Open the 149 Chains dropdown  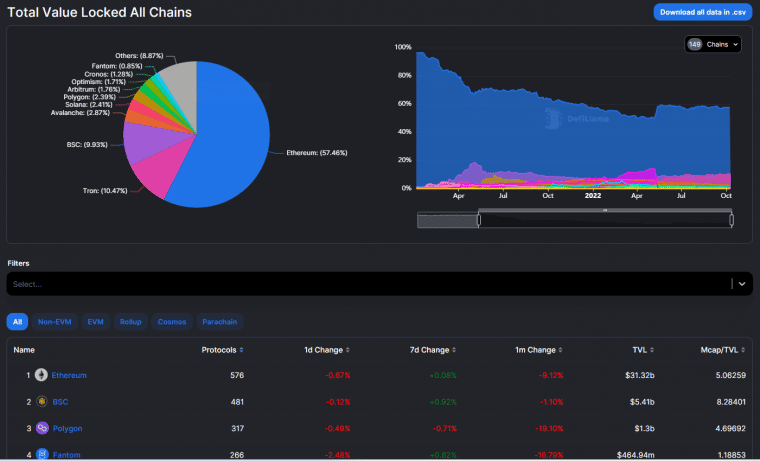click(712, 44)
